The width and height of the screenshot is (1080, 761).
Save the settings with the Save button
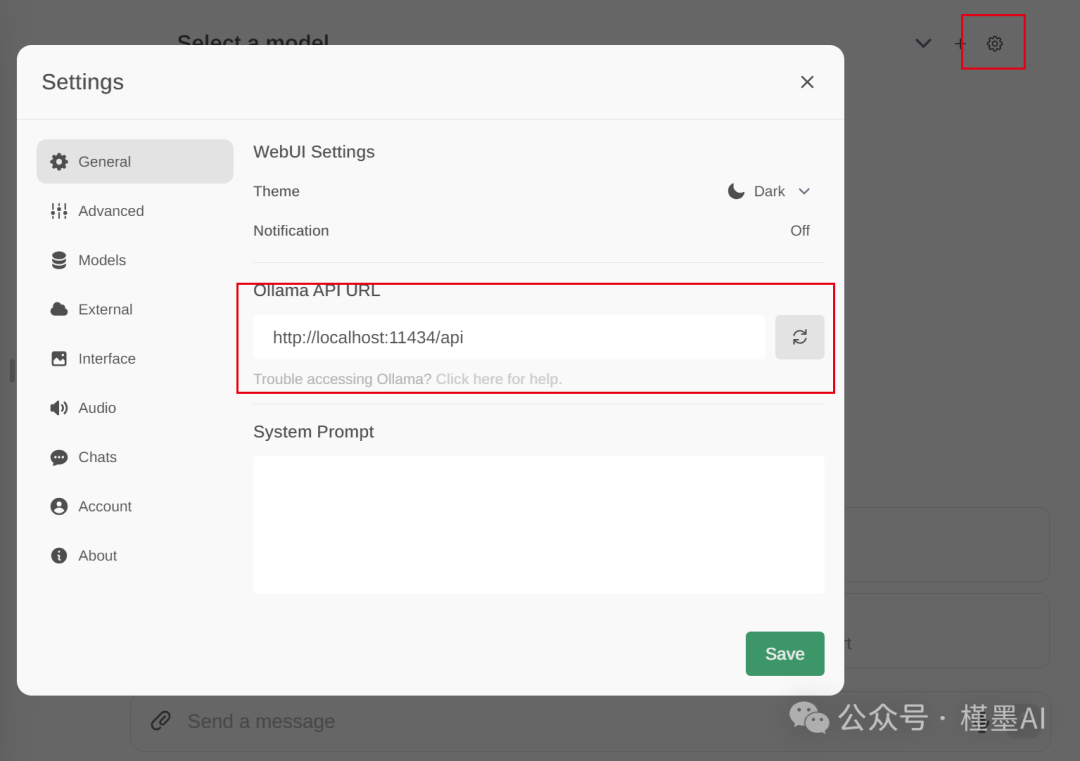tap(785, 654)
